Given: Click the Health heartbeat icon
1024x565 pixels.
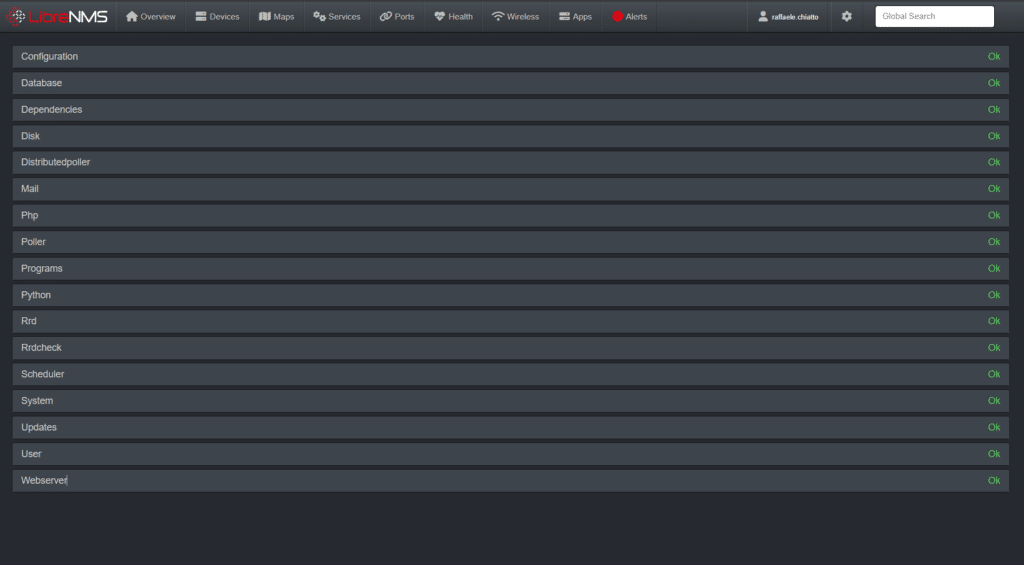Looking at the screenshot, I should tap(439, 17).
